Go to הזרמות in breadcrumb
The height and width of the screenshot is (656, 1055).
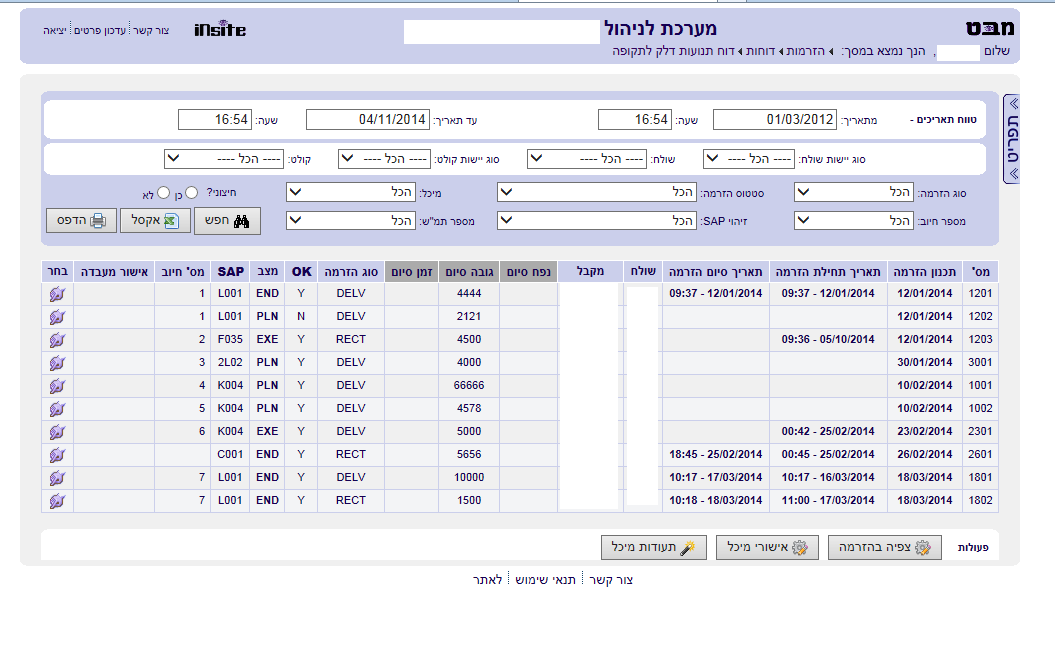tap(805, 51)
